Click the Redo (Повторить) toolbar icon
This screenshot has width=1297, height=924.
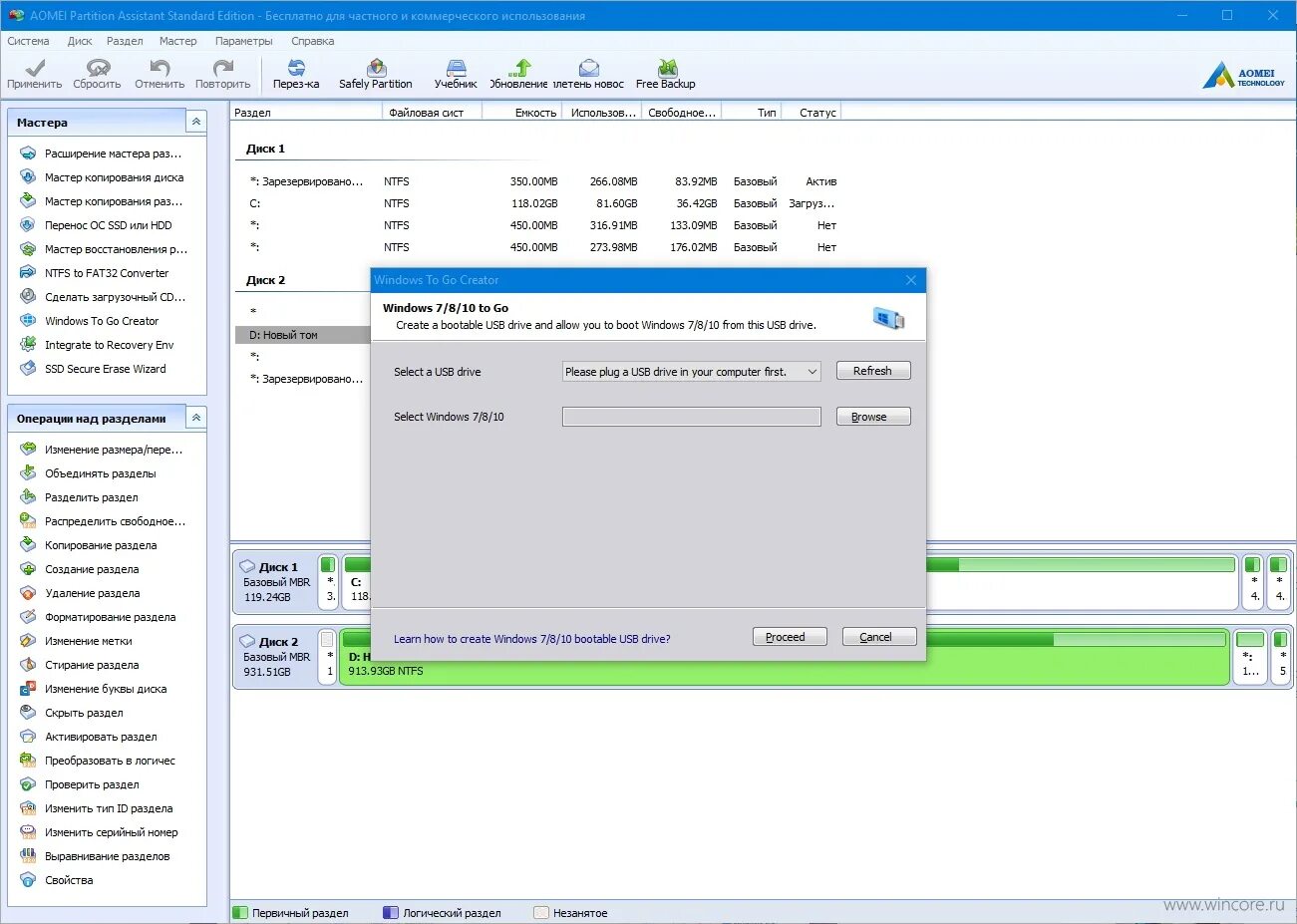(x=222, y=74)
